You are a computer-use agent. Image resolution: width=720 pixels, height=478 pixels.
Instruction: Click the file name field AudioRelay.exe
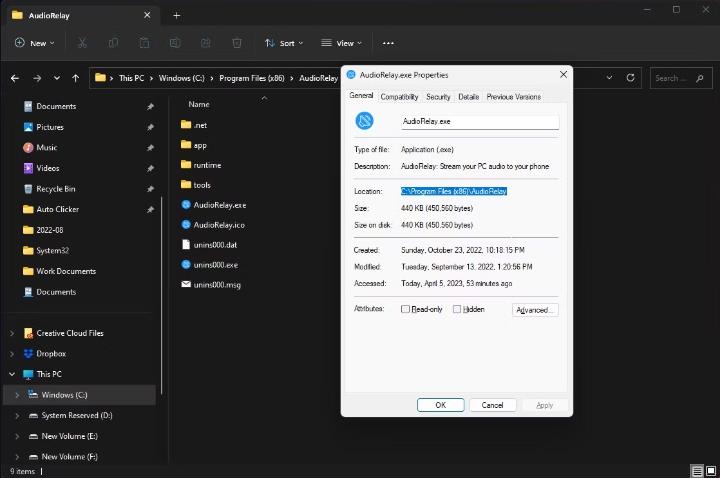[x=480, y=122]
